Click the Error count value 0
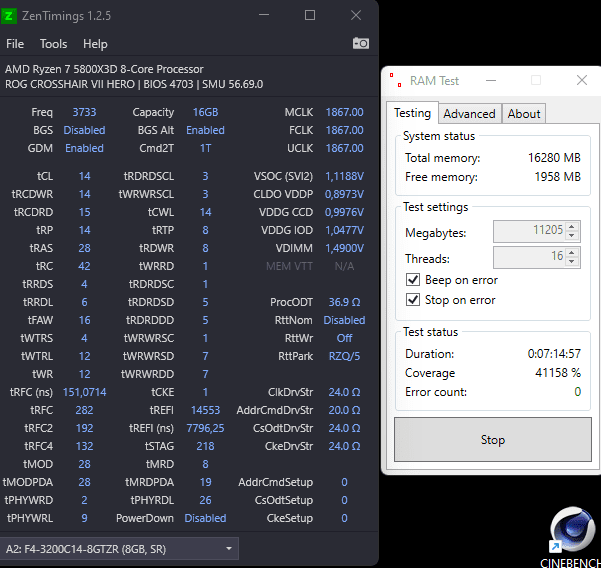601x568 pixels. pos(577,392)
